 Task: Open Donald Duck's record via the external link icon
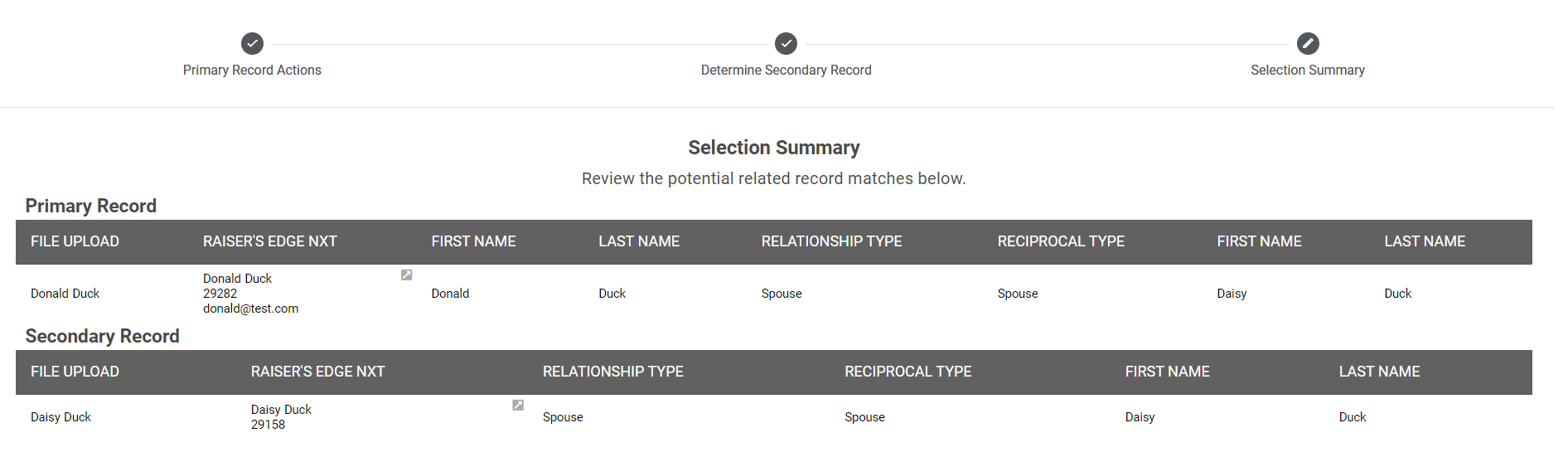tap(407, 275)
